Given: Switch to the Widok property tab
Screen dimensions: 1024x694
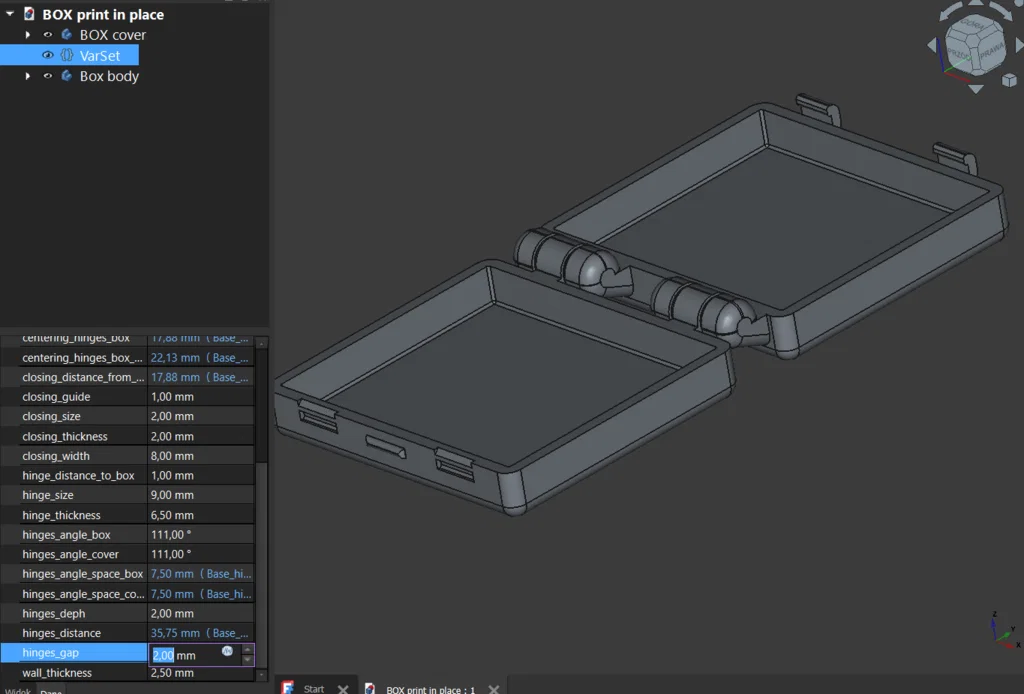Looking at the screenshot, I should 18,691.
